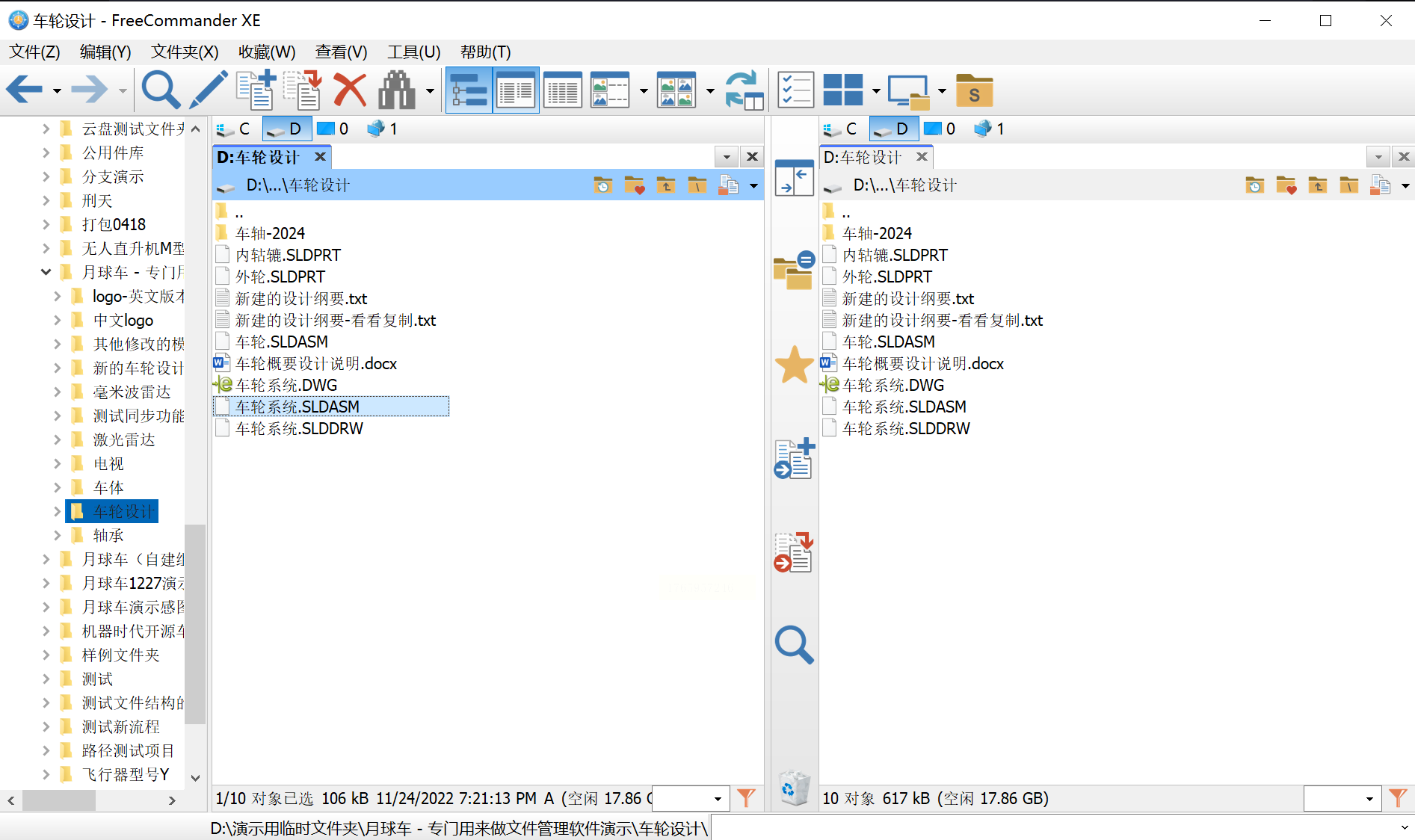Select drive D in right panel
This screenshot has width=1415, height=840.
pyautogui.click(x=893, y=129)
